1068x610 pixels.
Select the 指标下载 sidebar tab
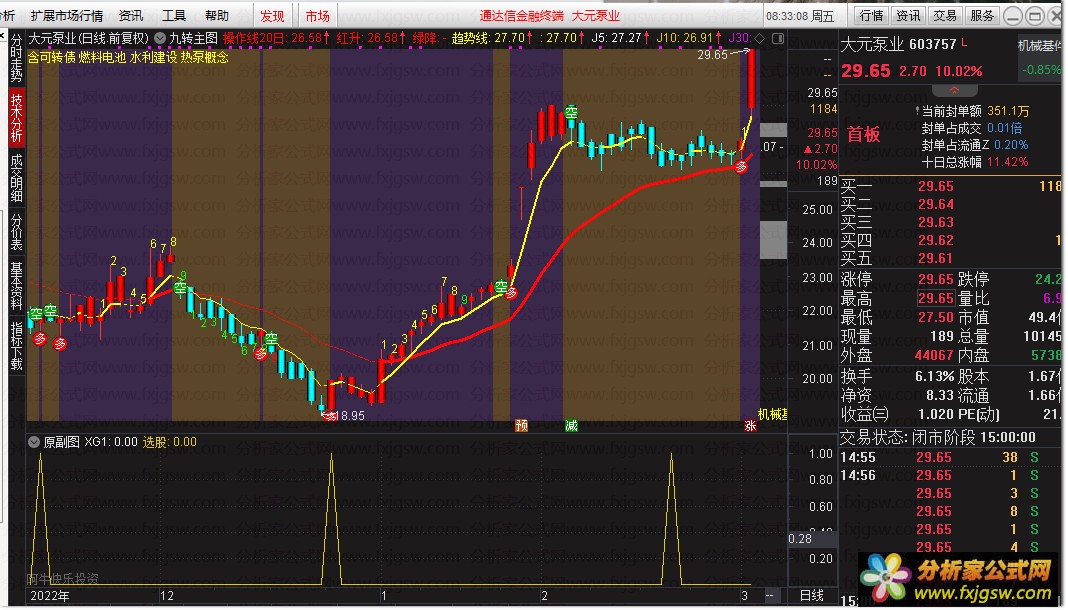(x=16, y=346)
